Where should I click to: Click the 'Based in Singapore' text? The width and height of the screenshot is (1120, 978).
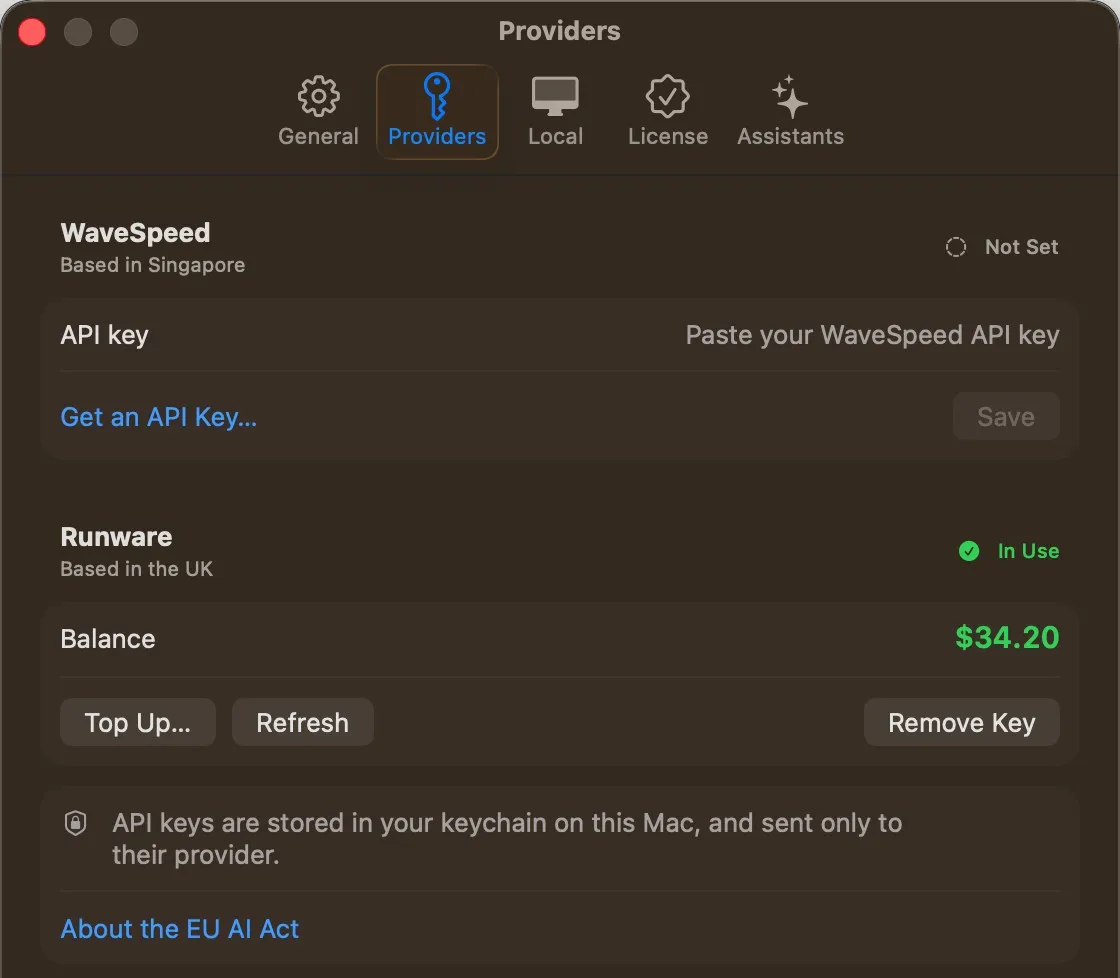153,265
